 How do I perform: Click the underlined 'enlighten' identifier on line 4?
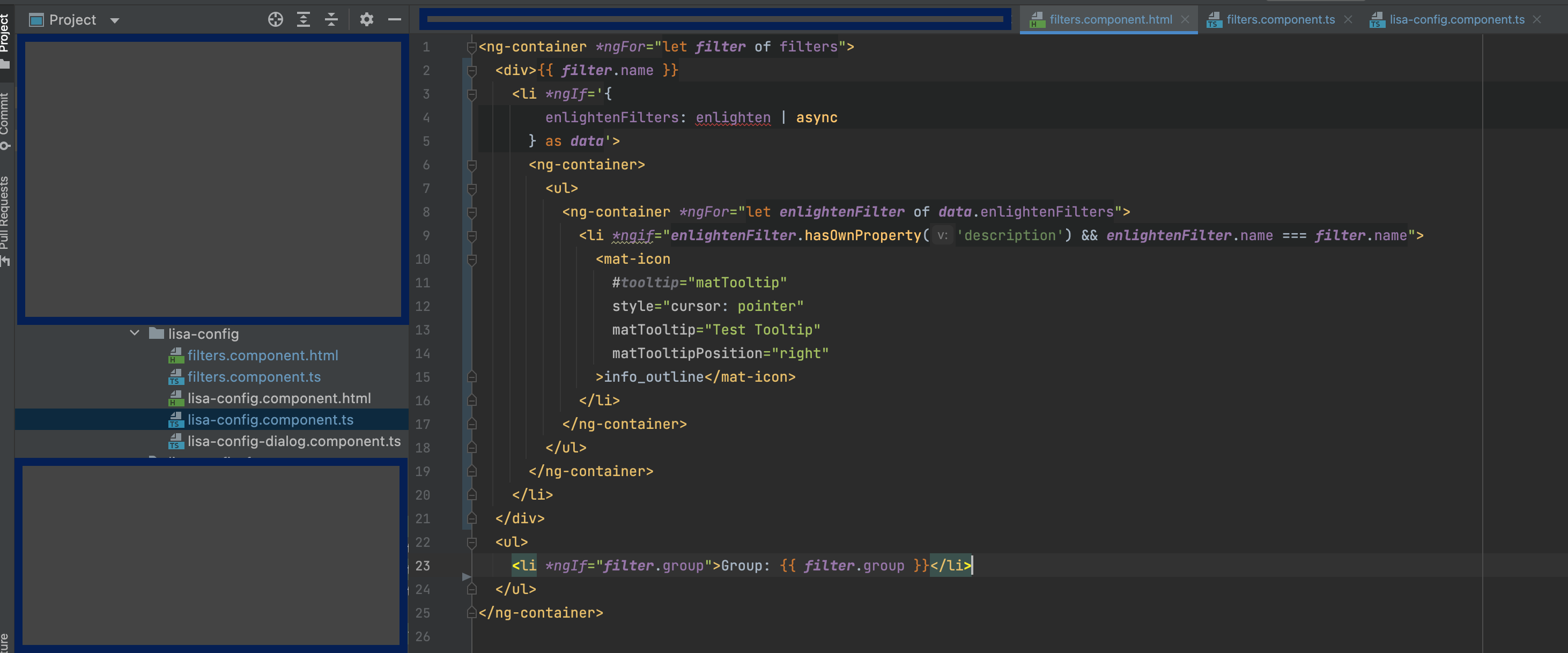pyautogui.click(x=733, y=117)
